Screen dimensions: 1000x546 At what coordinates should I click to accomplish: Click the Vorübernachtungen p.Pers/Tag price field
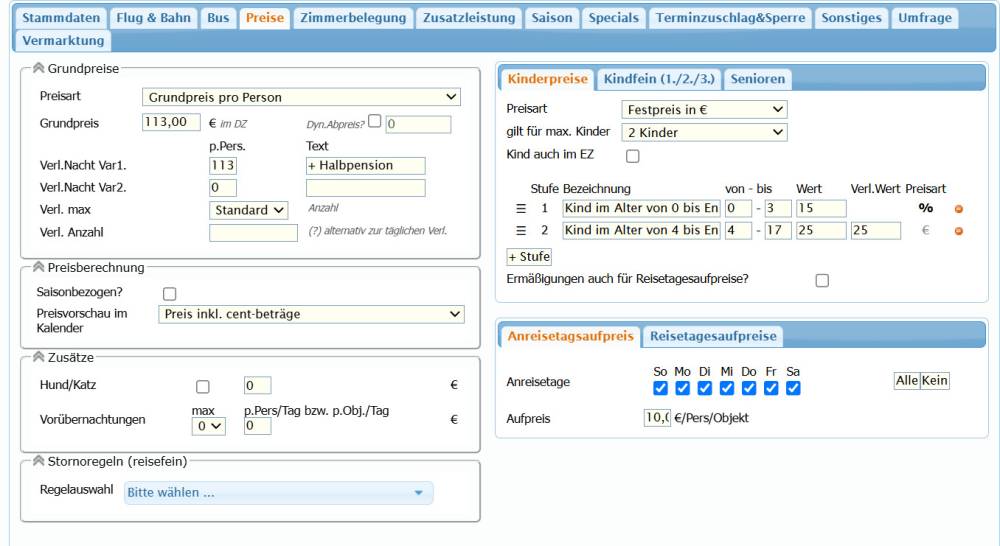click(258, 425)
